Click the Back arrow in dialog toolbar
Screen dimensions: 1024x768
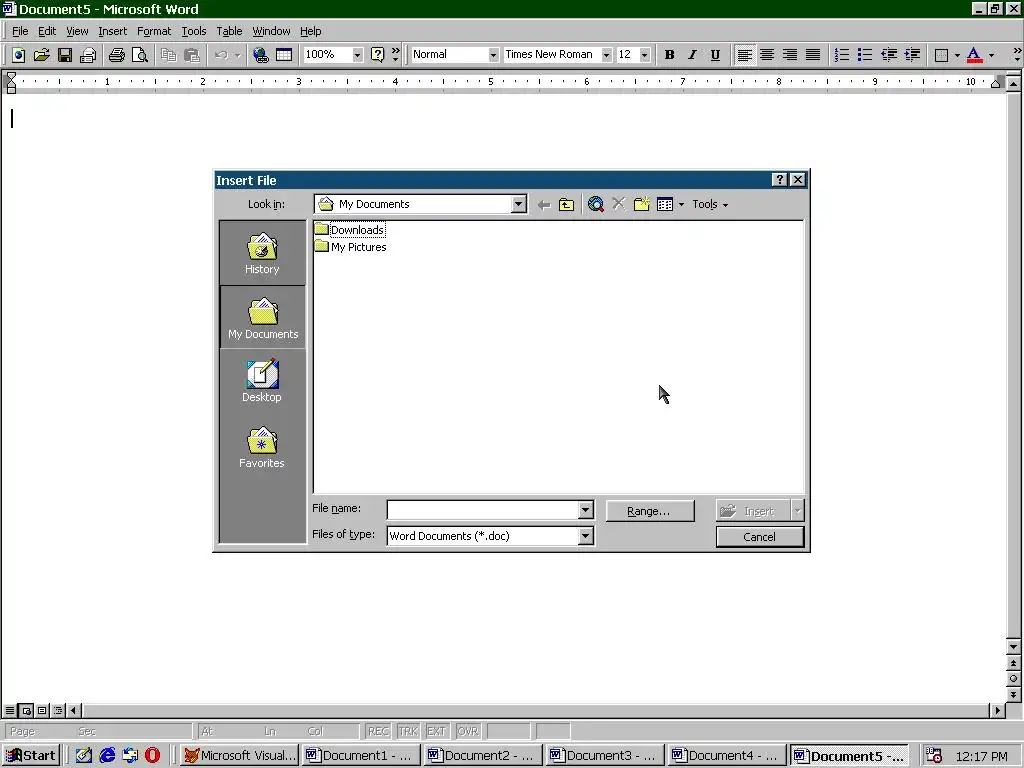pyautogui.click(x=543, y=204)
